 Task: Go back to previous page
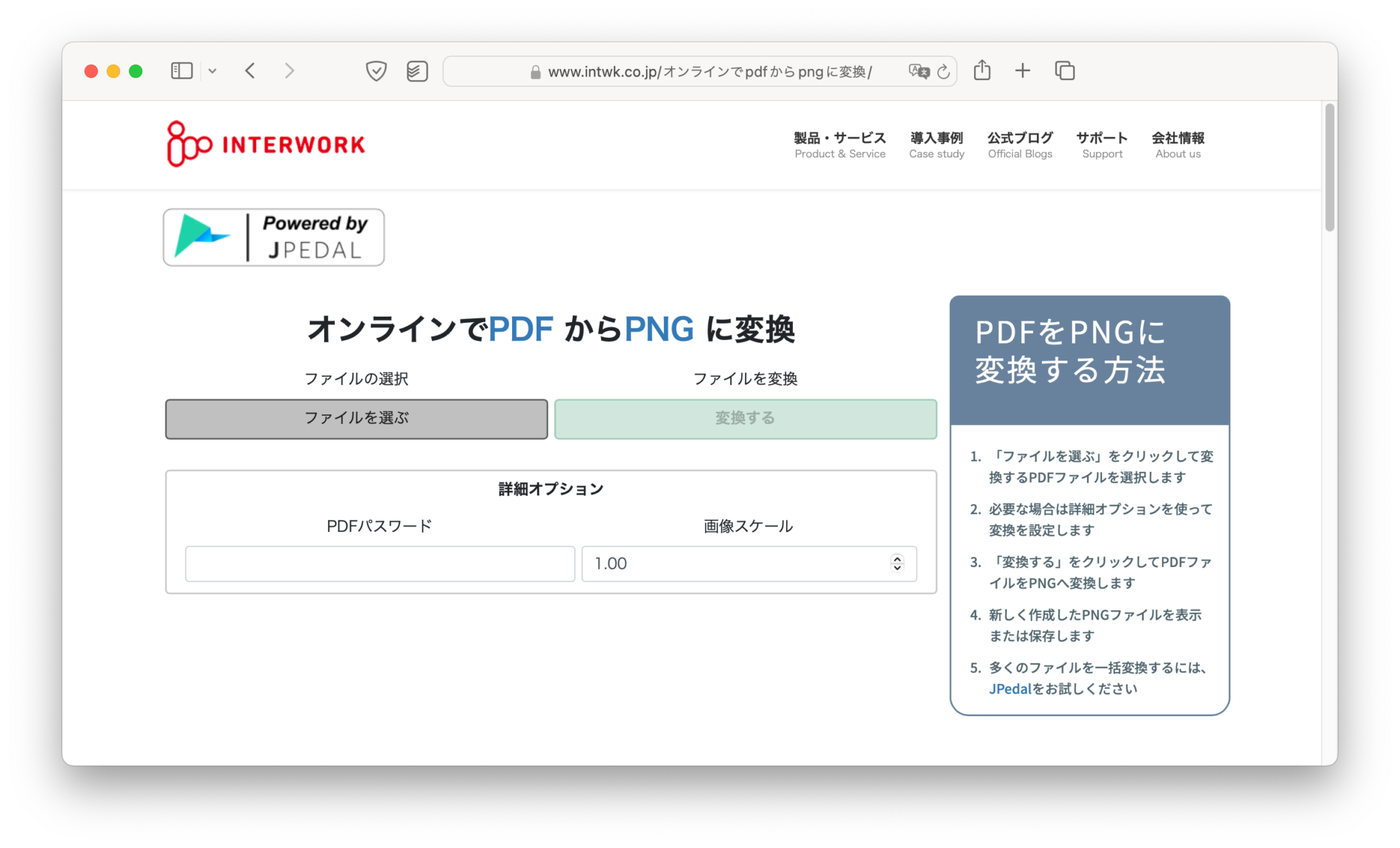click(250, 71)
